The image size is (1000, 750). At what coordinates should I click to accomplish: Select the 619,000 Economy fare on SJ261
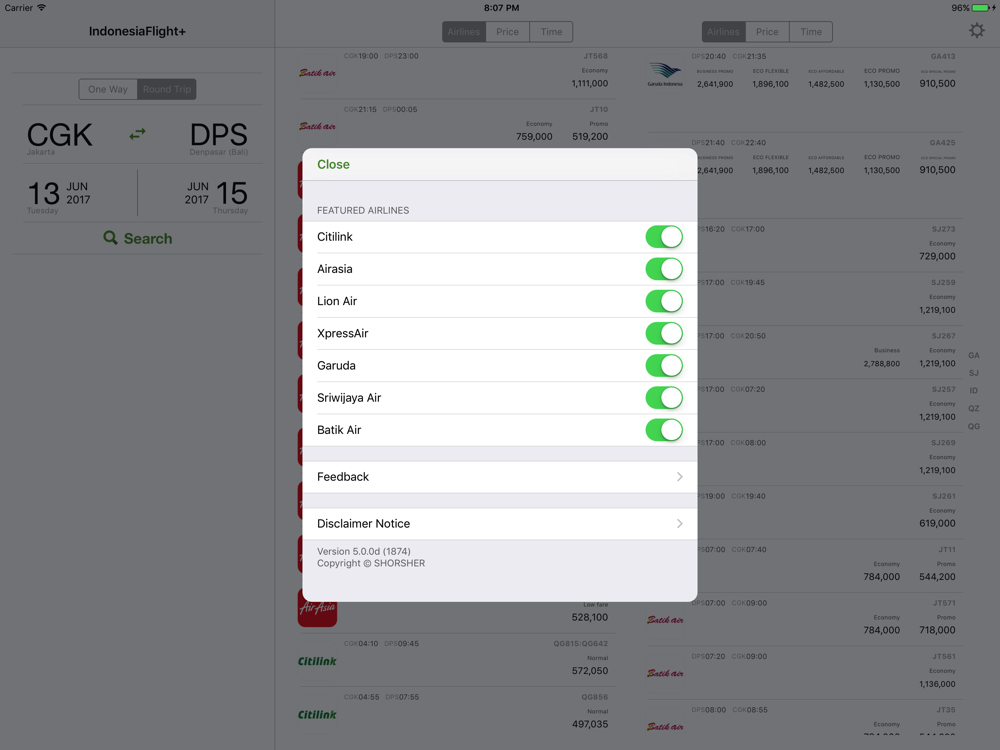(938, 524)
